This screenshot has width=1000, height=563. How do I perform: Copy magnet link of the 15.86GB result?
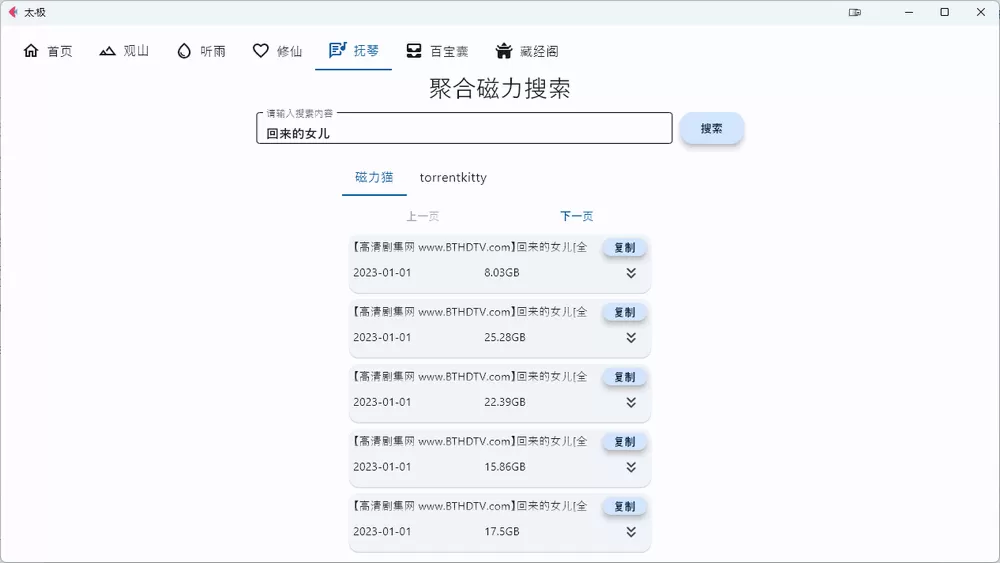tap(624, 441)
